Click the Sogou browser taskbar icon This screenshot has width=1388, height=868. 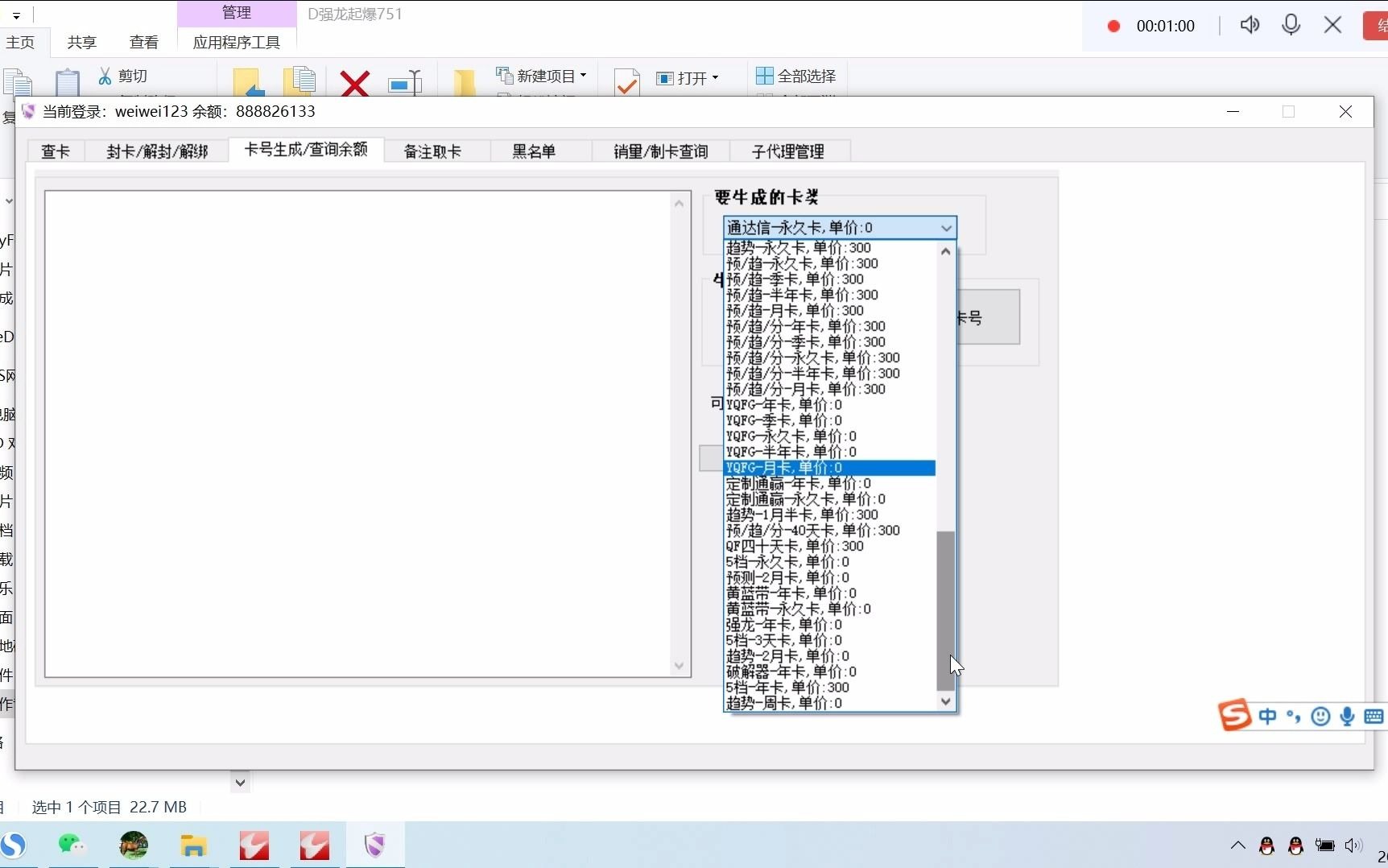tap(13, 845)
